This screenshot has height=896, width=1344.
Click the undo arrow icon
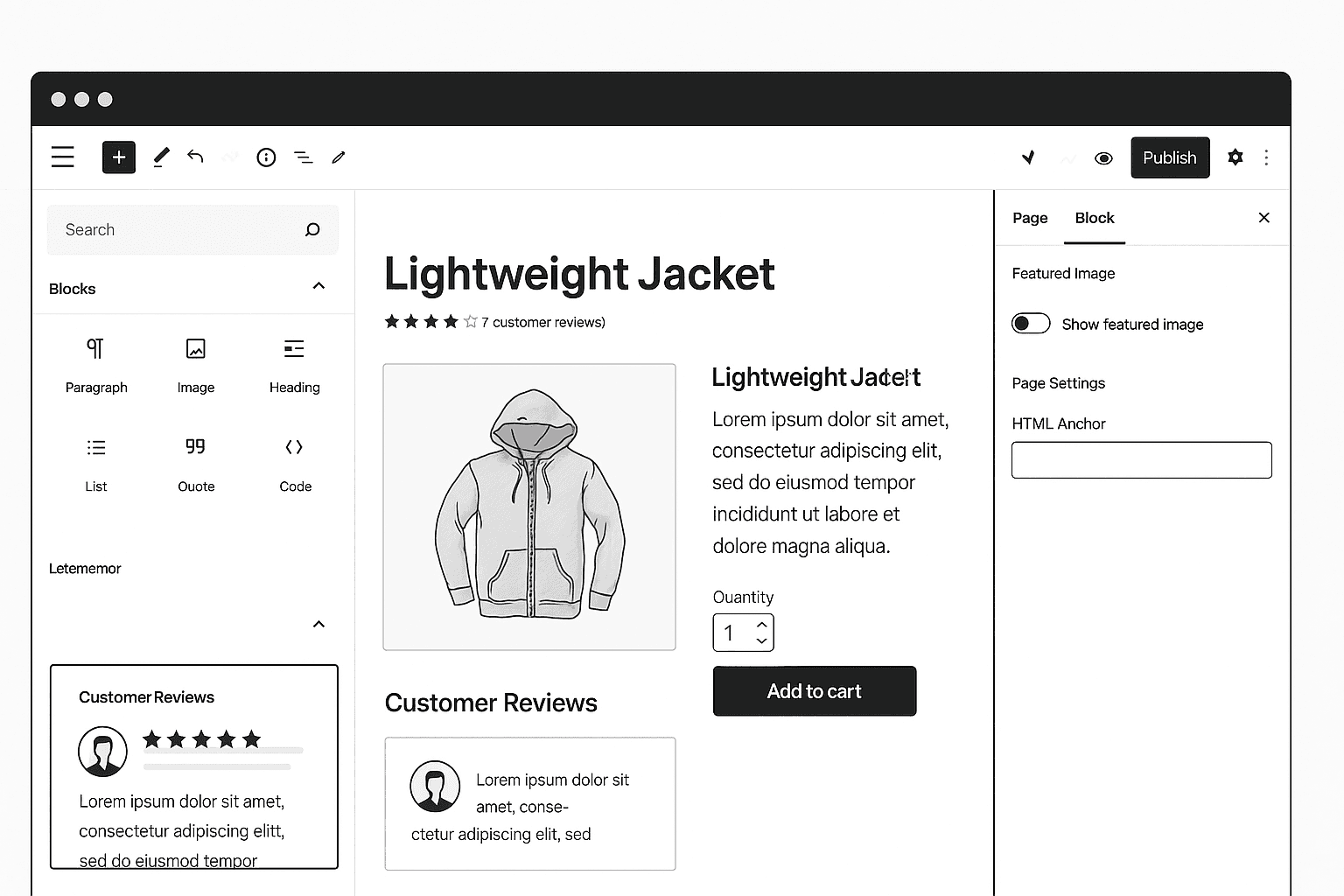tap(195, 157)
